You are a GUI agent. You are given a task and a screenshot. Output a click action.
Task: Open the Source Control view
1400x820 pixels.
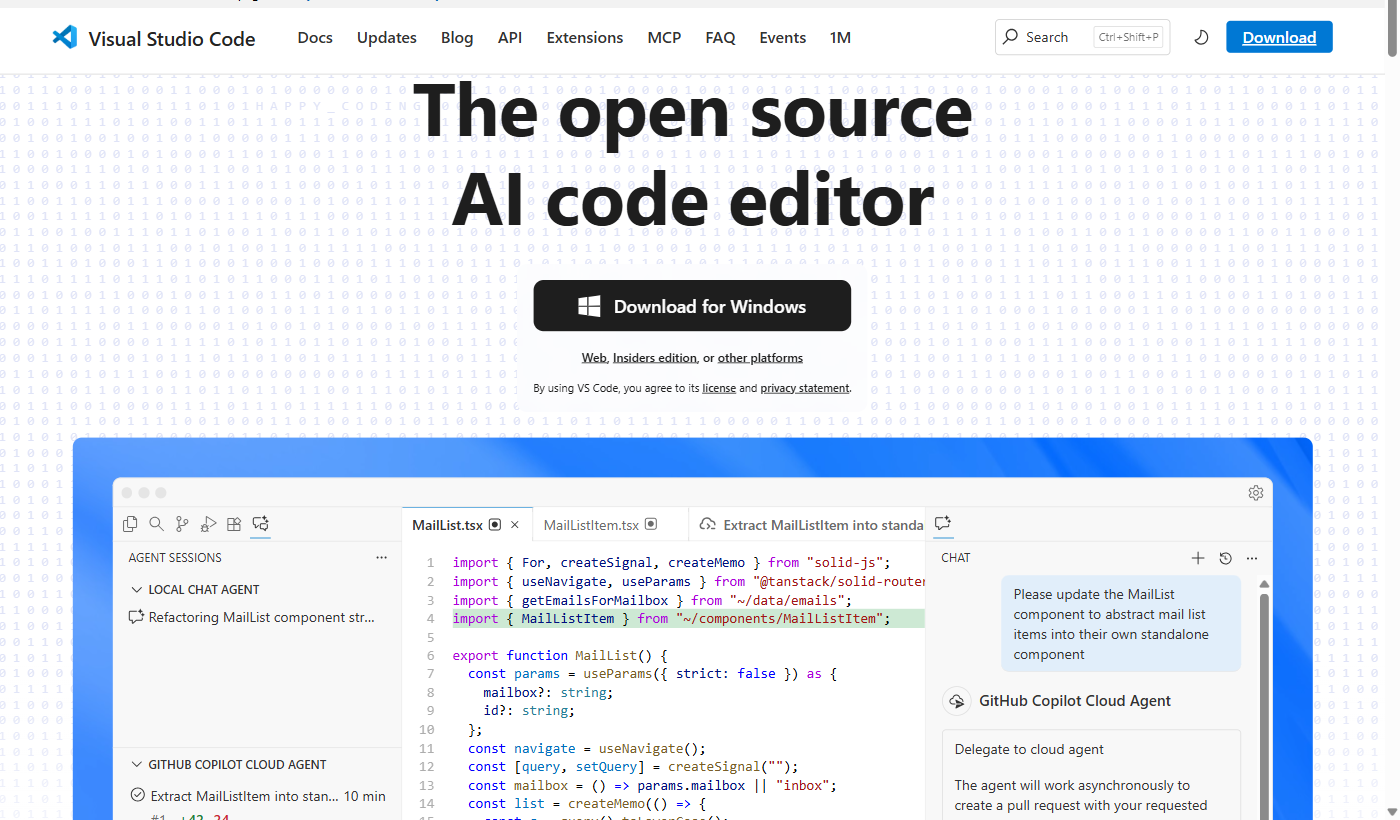pos(182,523)
